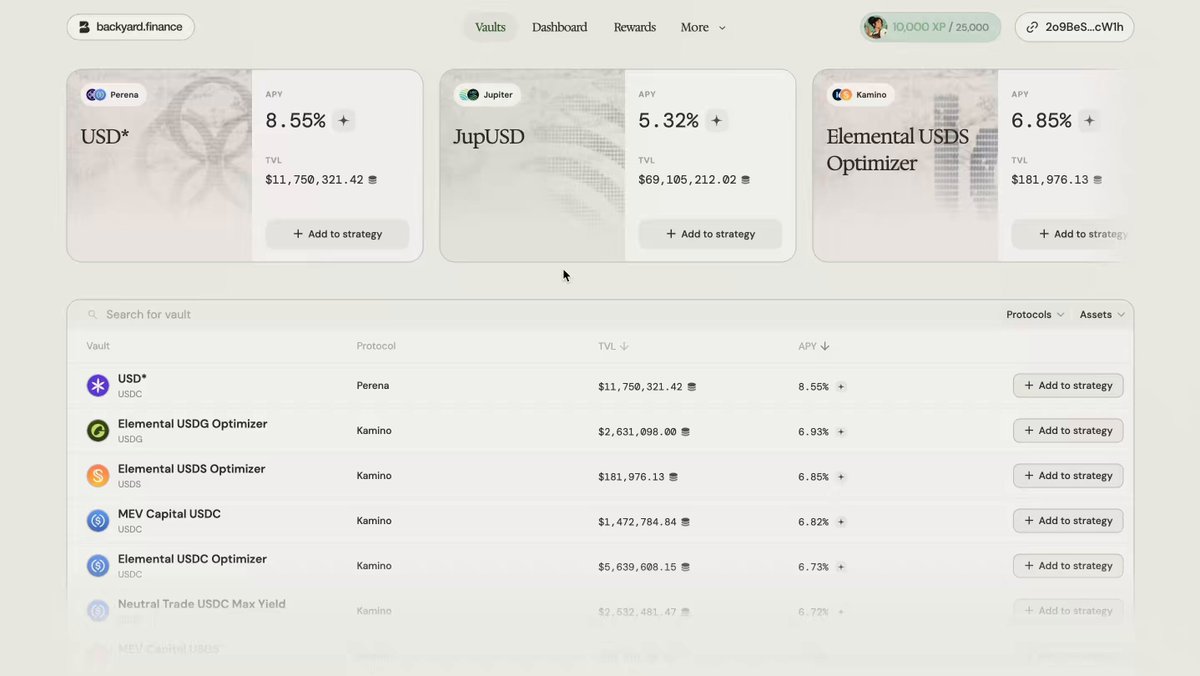Click the coin stack icon beside $69,105,212.02
Screen dimensions: 1200x676
(x=745, y=180)
